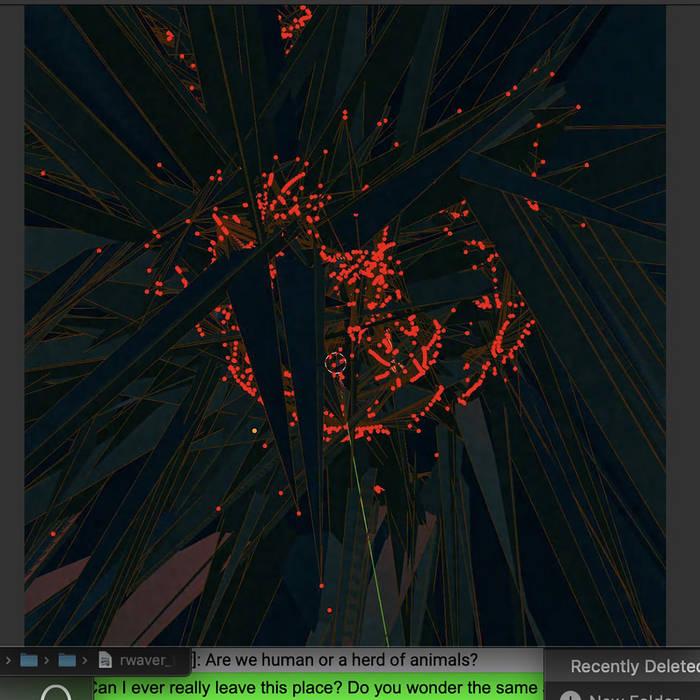
Task: Click the line 'Are we human or a herd'
Action: coord(340,660)
